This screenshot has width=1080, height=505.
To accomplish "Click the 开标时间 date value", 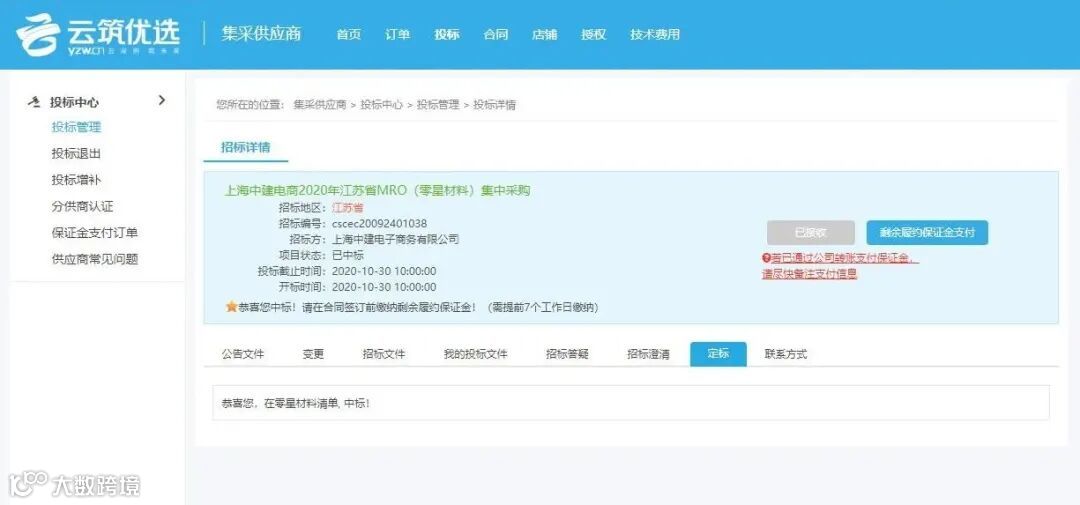I will point(384,287).
